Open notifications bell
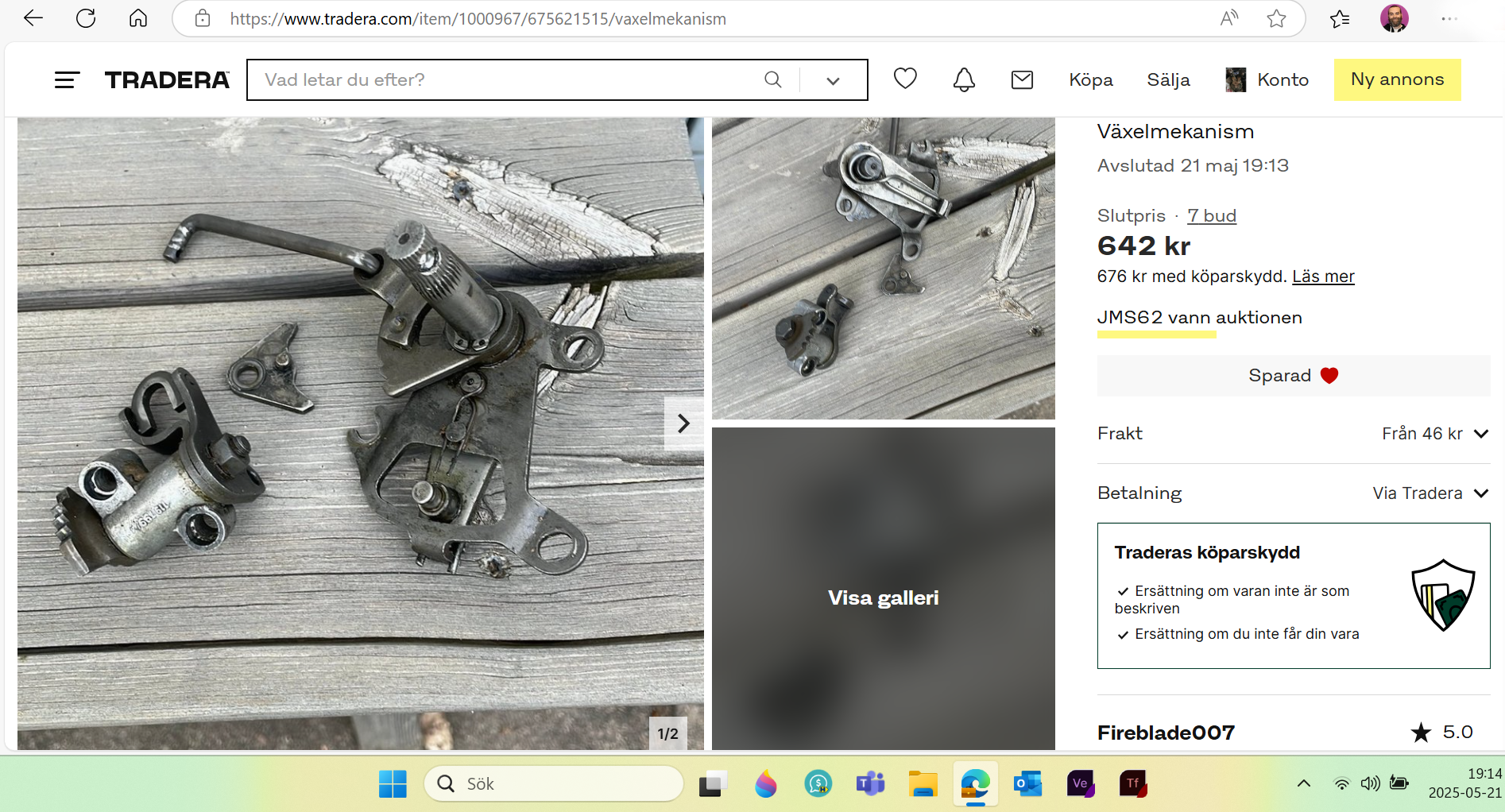This screenshot has width=1505, height=812. [964, 79]
